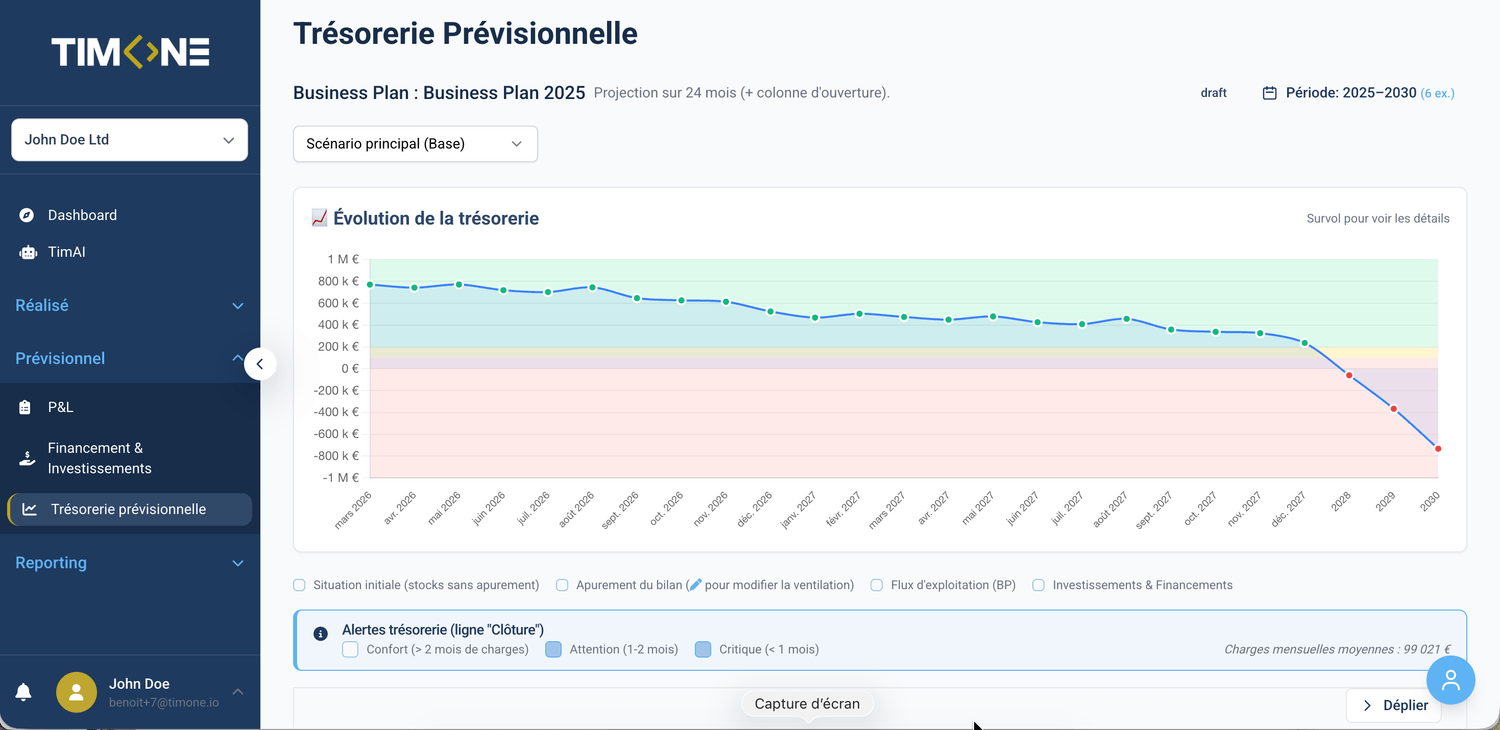Image resolution: width=1500 pixels, height=730 pixels.
Task: Enable Situation initiale checkbox
Action: click(299, 585)
